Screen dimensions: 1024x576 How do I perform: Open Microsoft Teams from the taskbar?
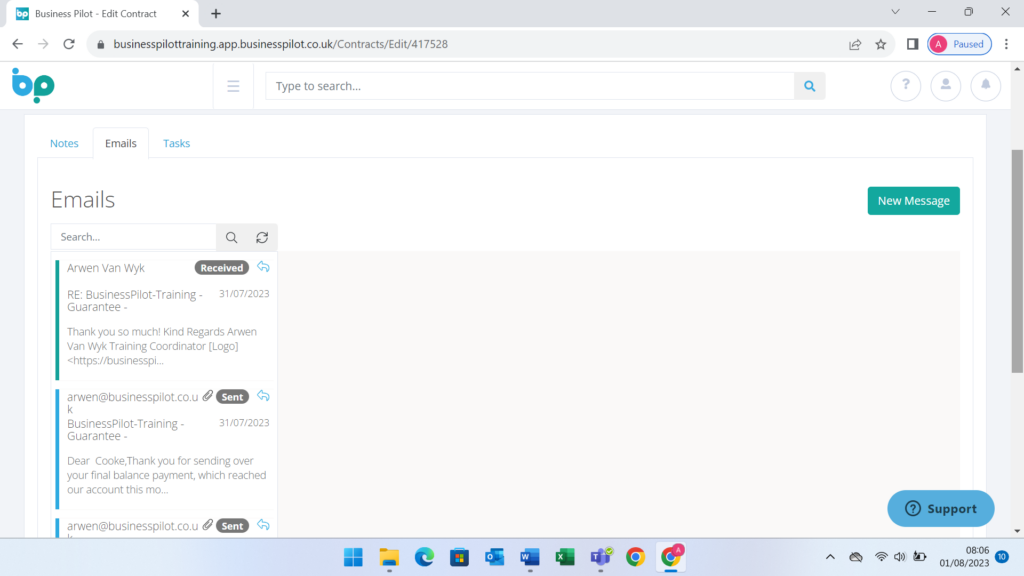[600, 557]
